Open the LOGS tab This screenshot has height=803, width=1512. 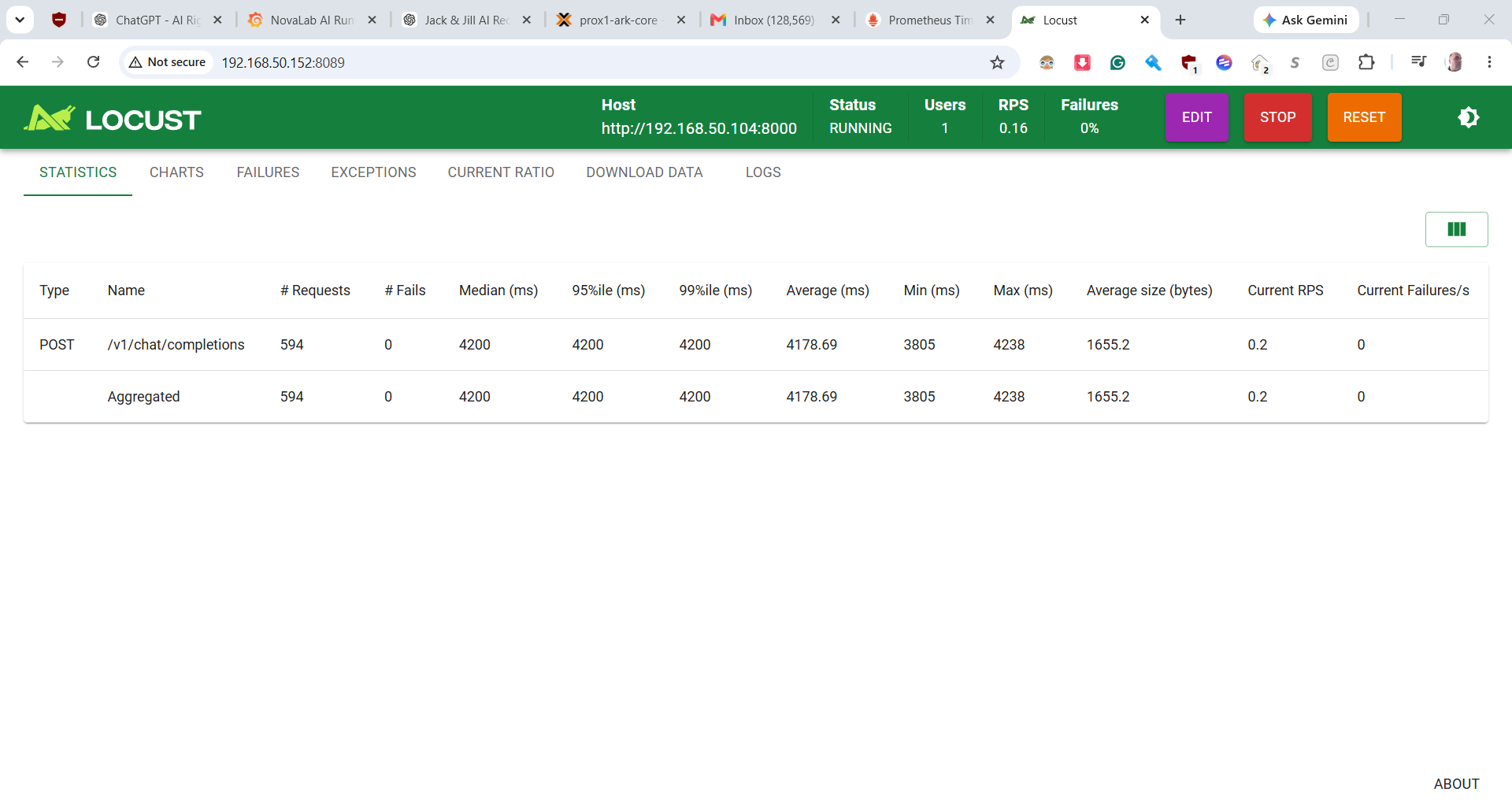(x=763, y=172)
